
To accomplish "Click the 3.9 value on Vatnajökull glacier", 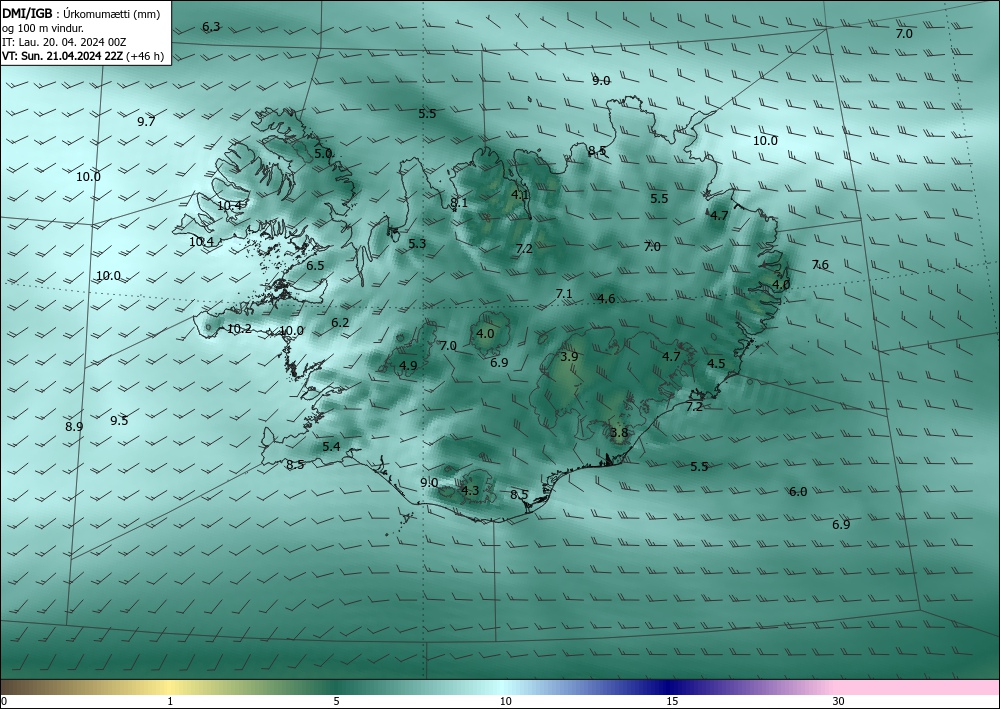I will (x=569, y=356).
